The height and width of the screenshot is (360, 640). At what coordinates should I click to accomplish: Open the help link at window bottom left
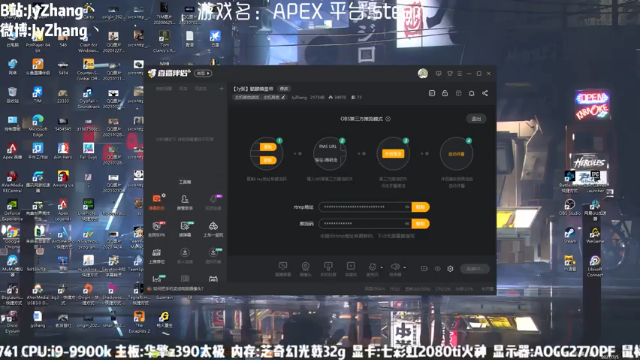click(178, 289)
